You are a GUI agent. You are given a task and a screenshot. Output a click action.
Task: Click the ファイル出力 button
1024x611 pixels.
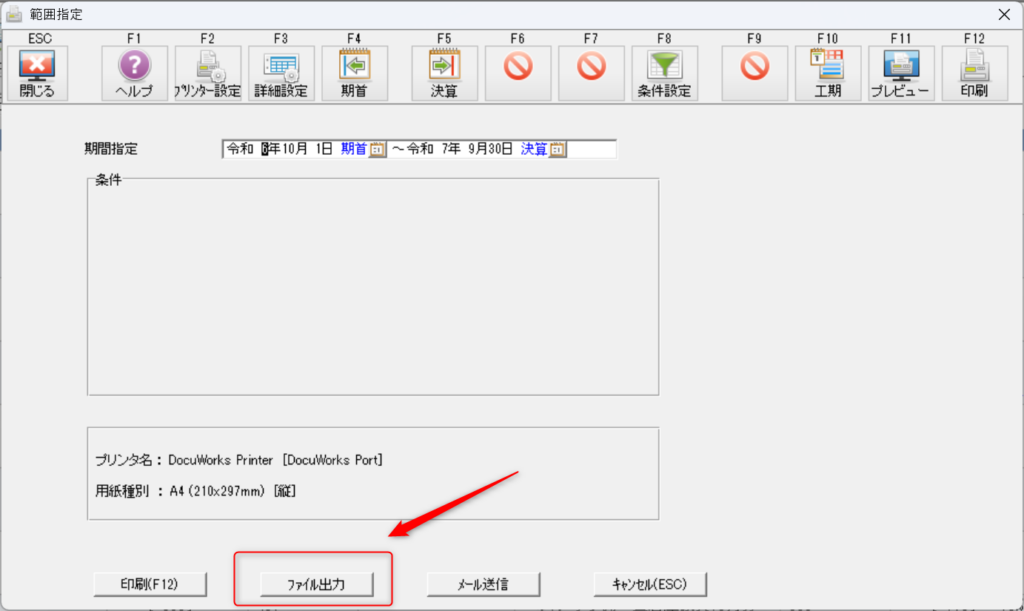point(315,584)
